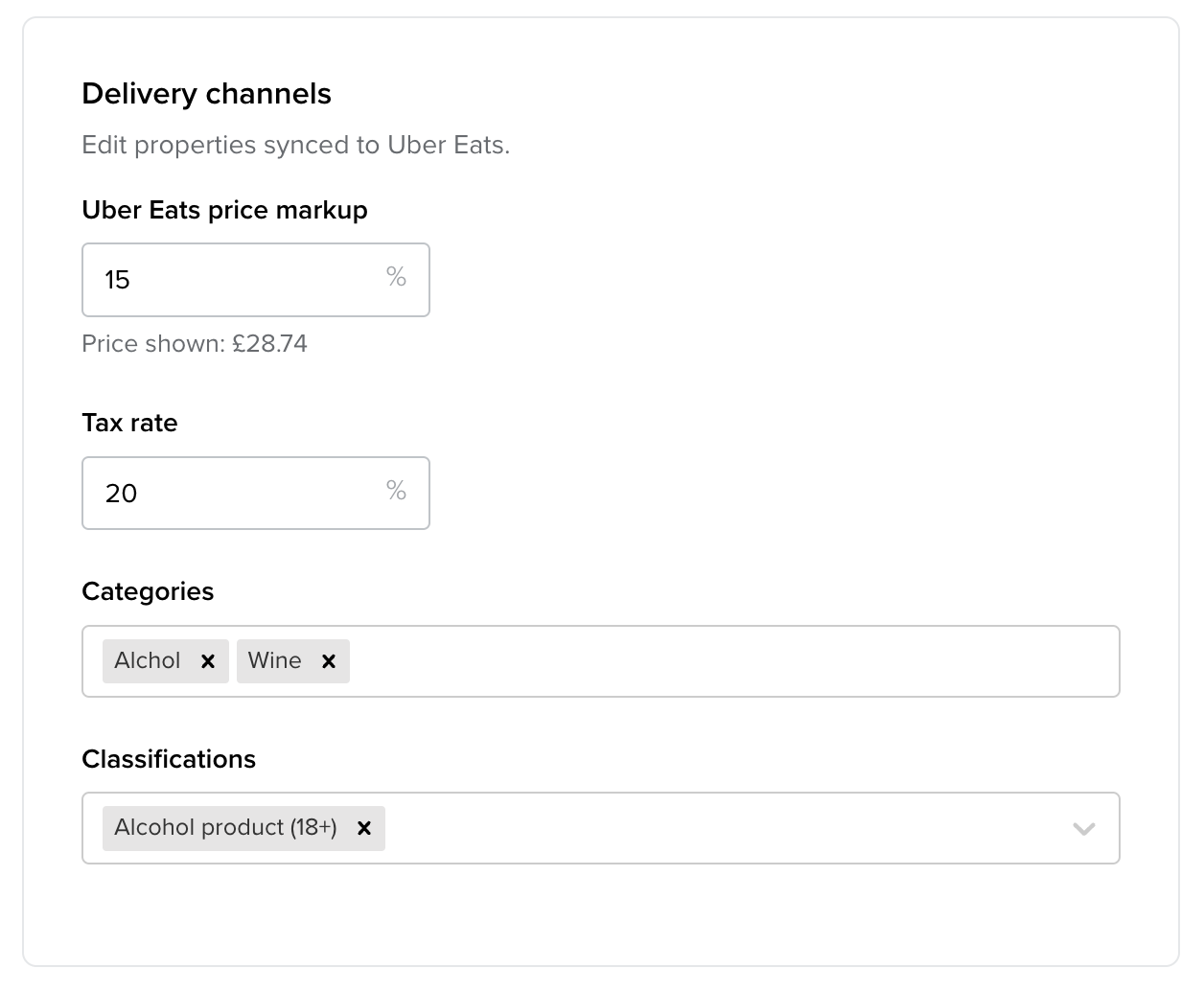Screen dimensions: 1204x991
Task: Click the percent symbol in Tax rate field
Action: (x=396, y=492)
